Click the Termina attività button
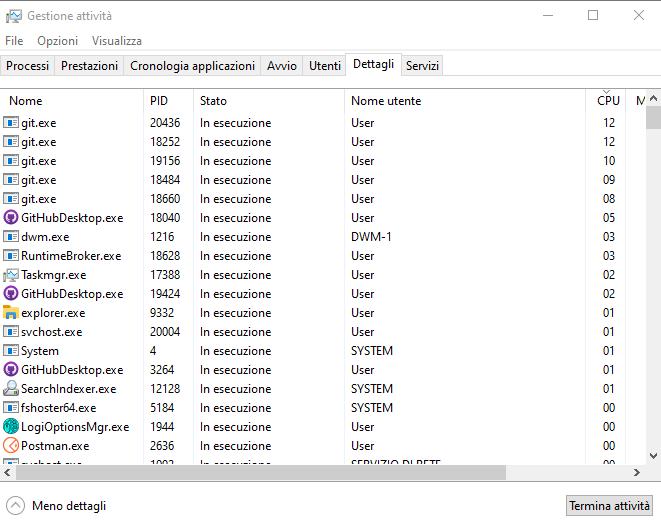Screen dimensions: 661x529 point(609,505)
